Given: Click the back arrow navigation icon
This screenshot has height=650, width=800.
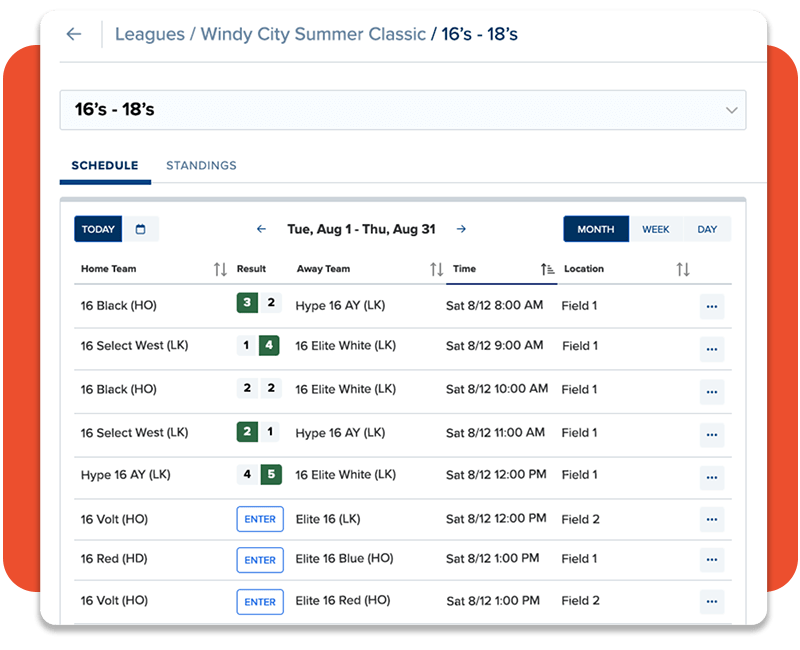Looking at the screenshot, I should [76, 34].
